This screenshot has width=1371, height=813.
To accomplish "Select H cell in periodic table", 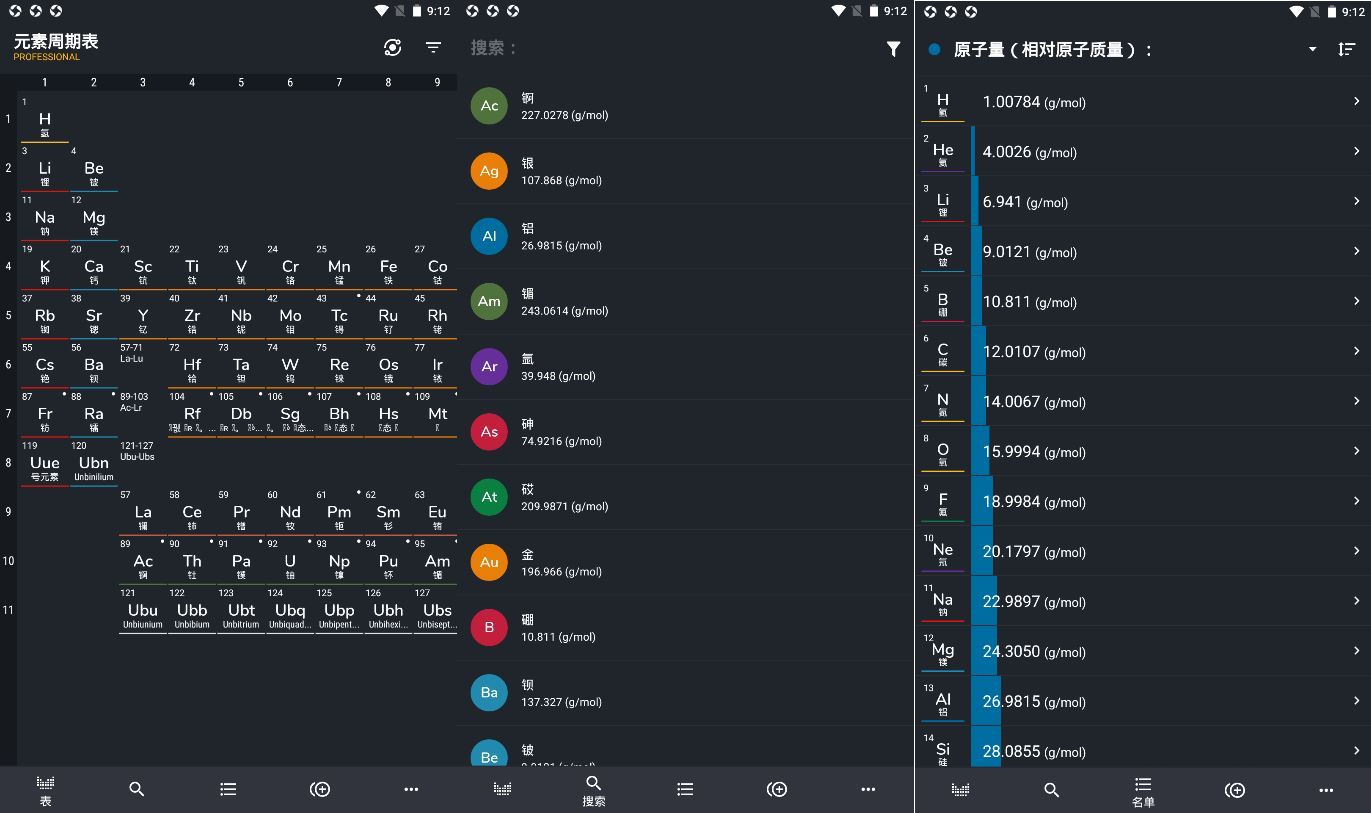I will pyautogui.click(x=45, y=120).
